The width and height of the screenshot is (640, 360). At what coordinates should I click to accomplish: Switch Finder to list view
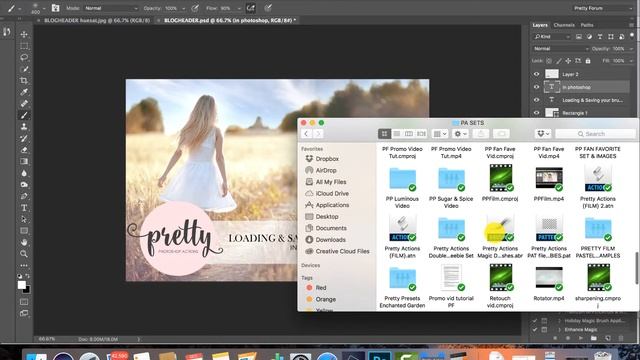[397, 133]
